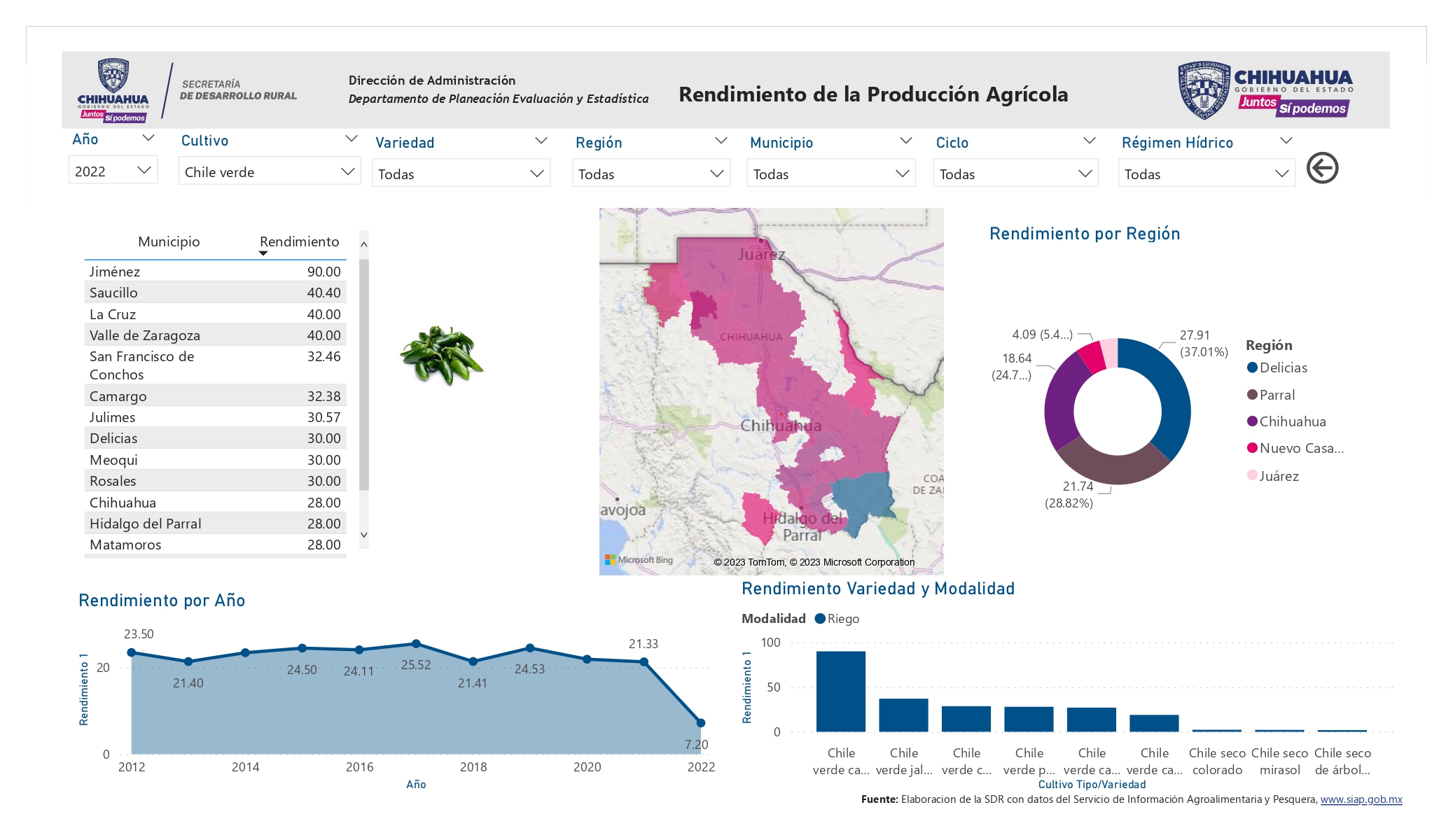Click the 21.33 data point on line chart
The image size is (1453, 840).
click(x=644, y=661)
